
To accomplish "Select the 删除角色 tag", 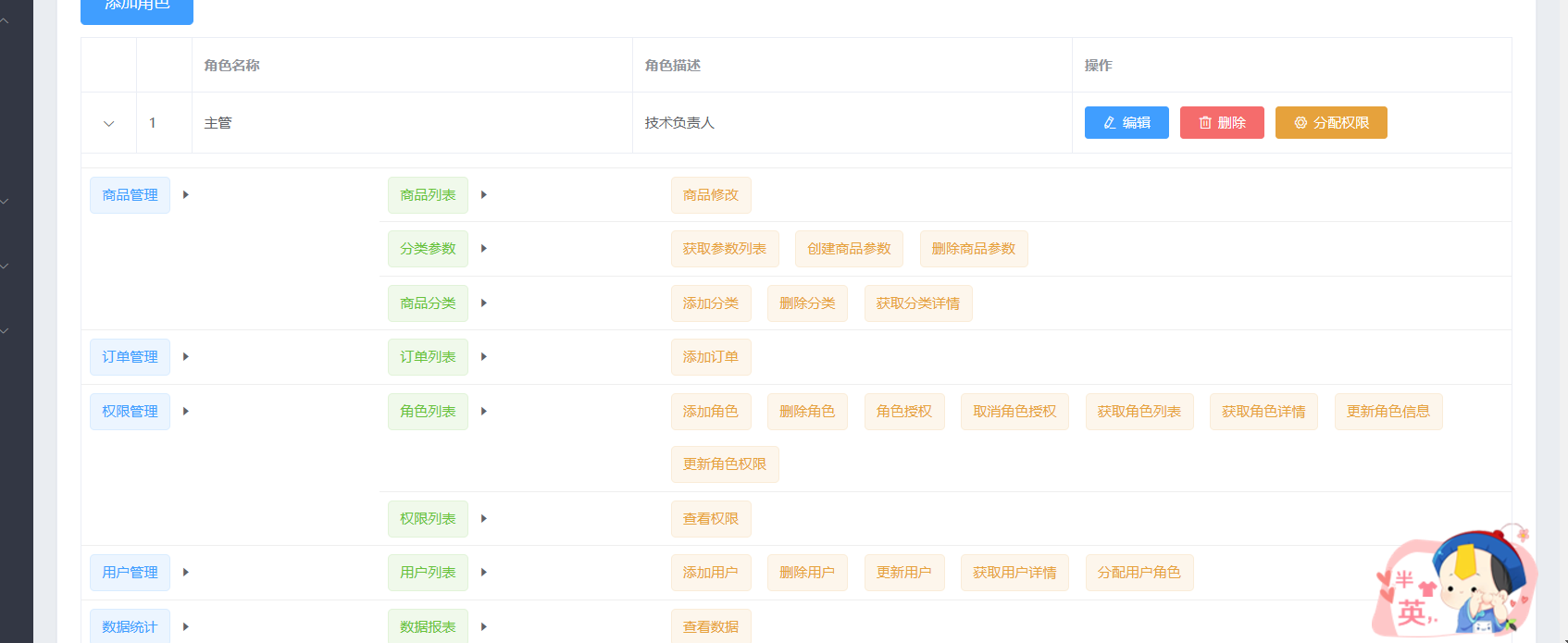I will (x=807, y=412).
